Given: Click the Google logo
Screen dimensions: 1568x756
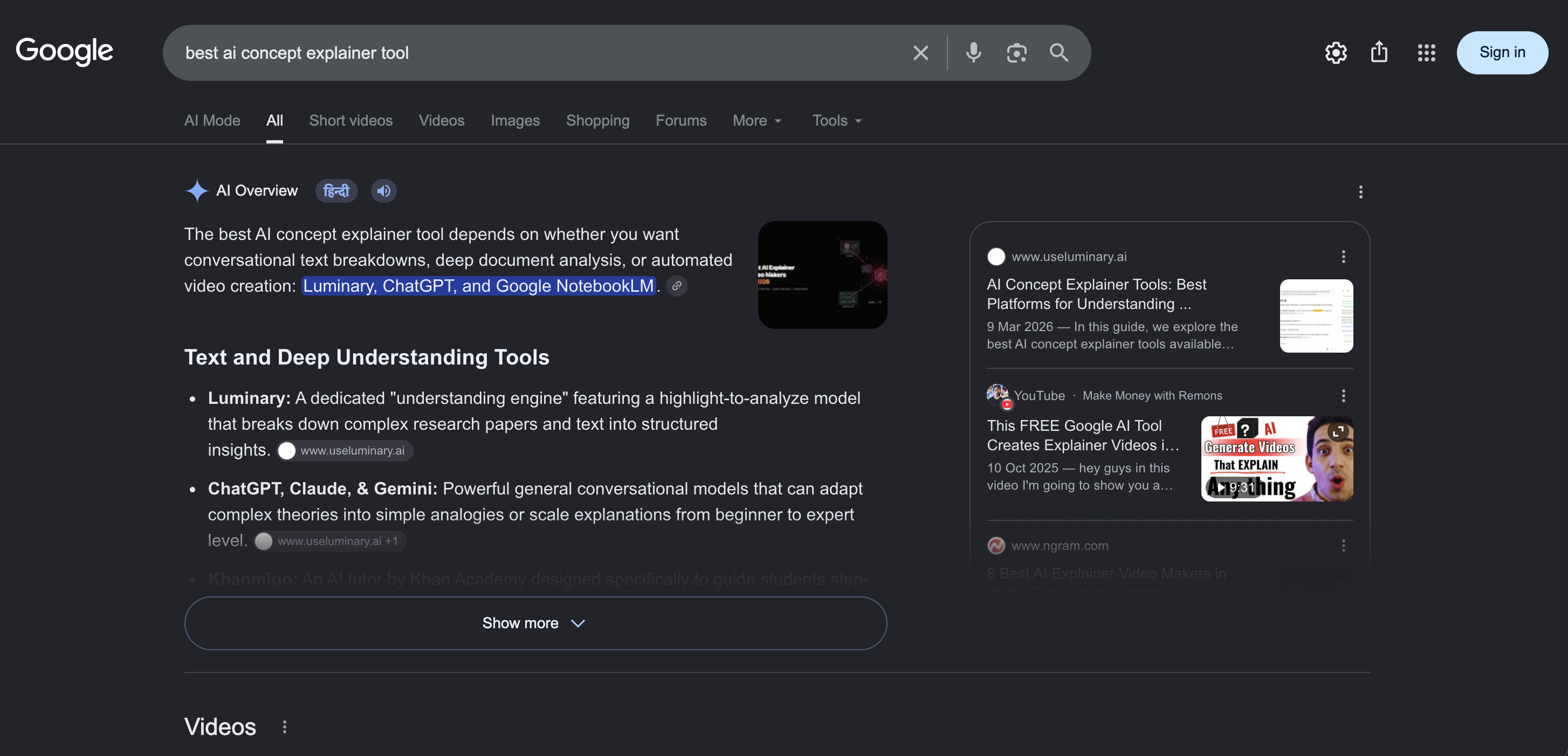Looking at the screenshot, I should (64, 52).
